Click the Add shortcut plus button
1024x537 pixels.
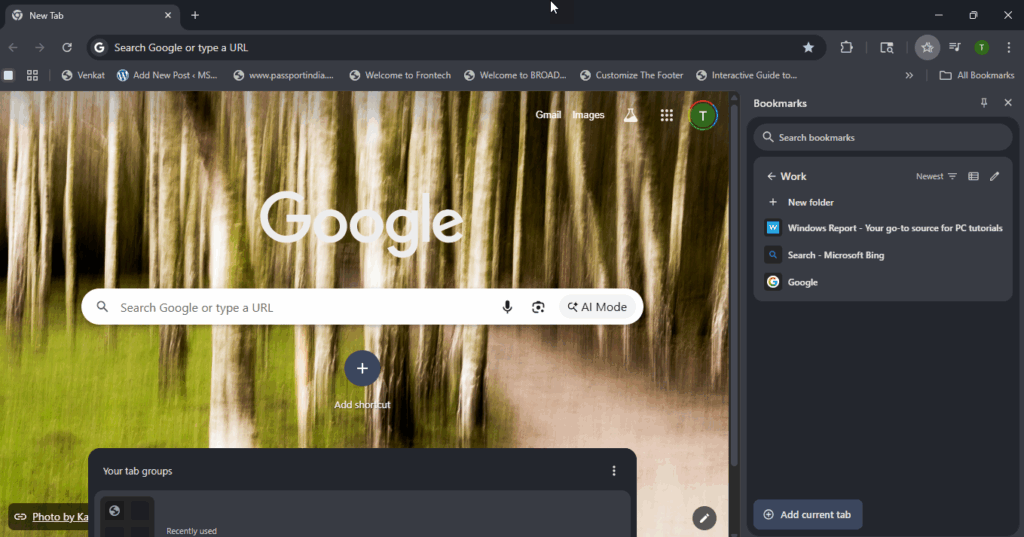click(x=362, y=368)
